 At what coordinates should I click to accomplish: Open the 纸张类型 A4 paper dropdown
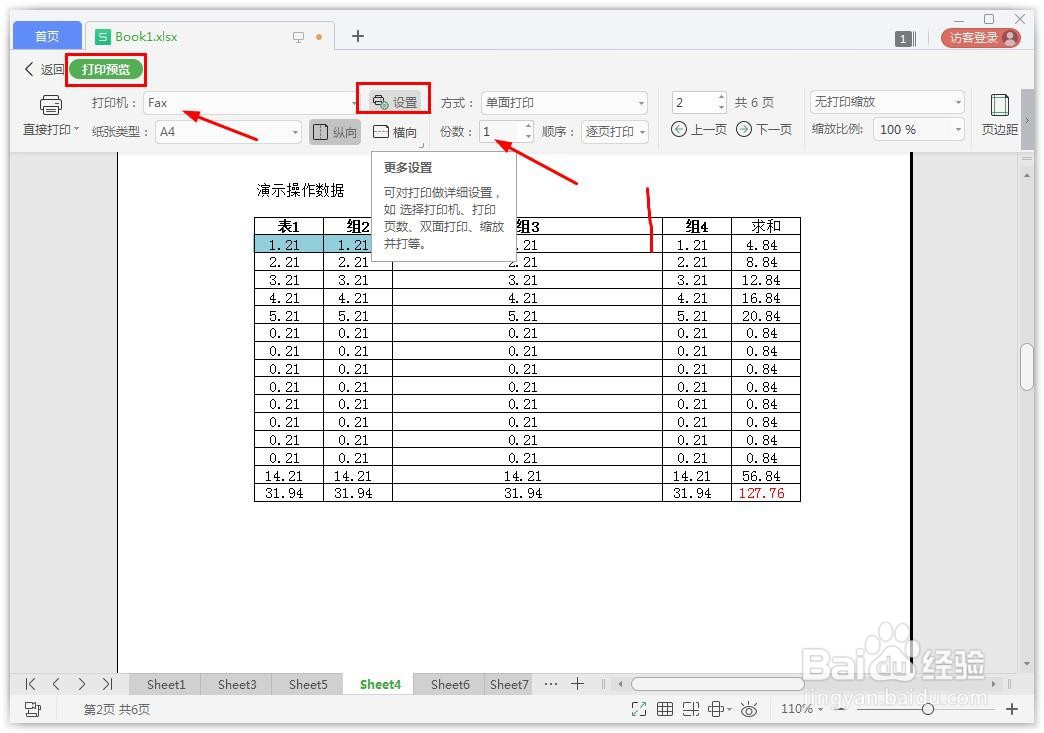(295, 131)
